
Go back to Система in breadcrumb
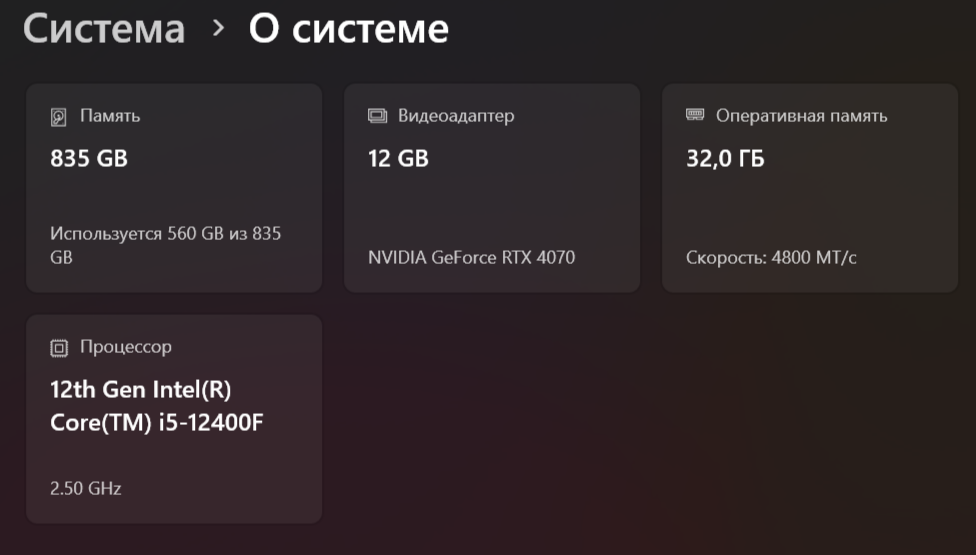click(104, 29)
